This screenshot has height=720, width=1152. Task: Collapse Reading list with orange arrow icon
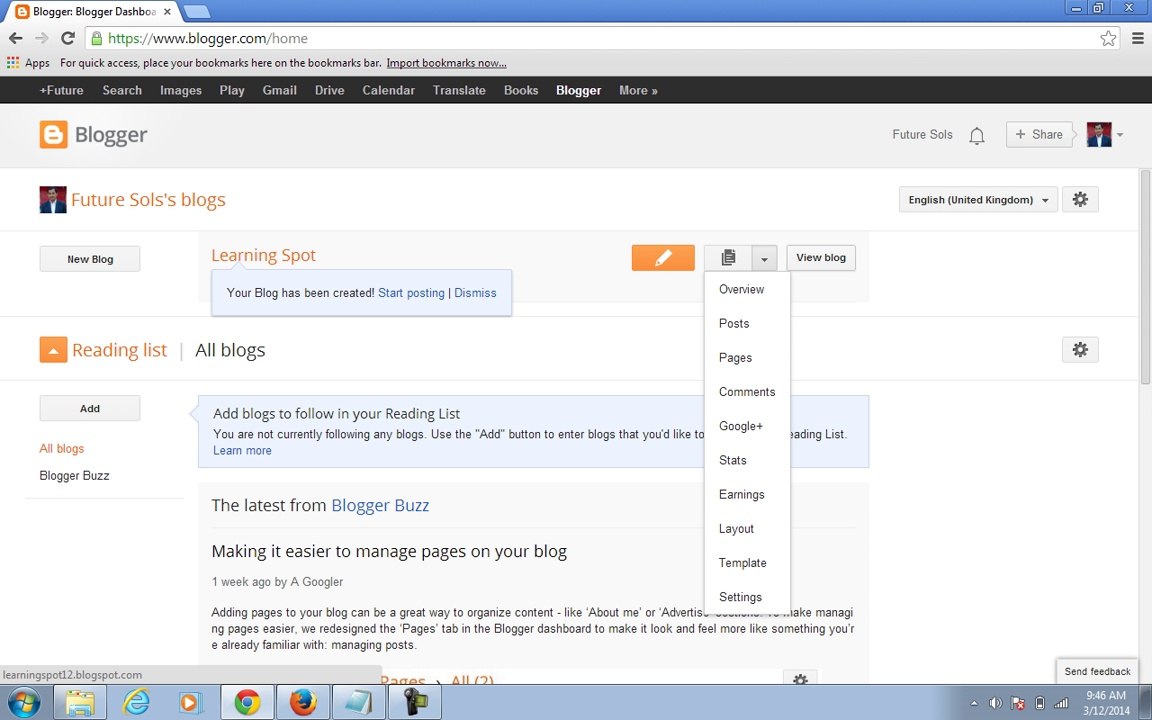(x=53, y=350)
